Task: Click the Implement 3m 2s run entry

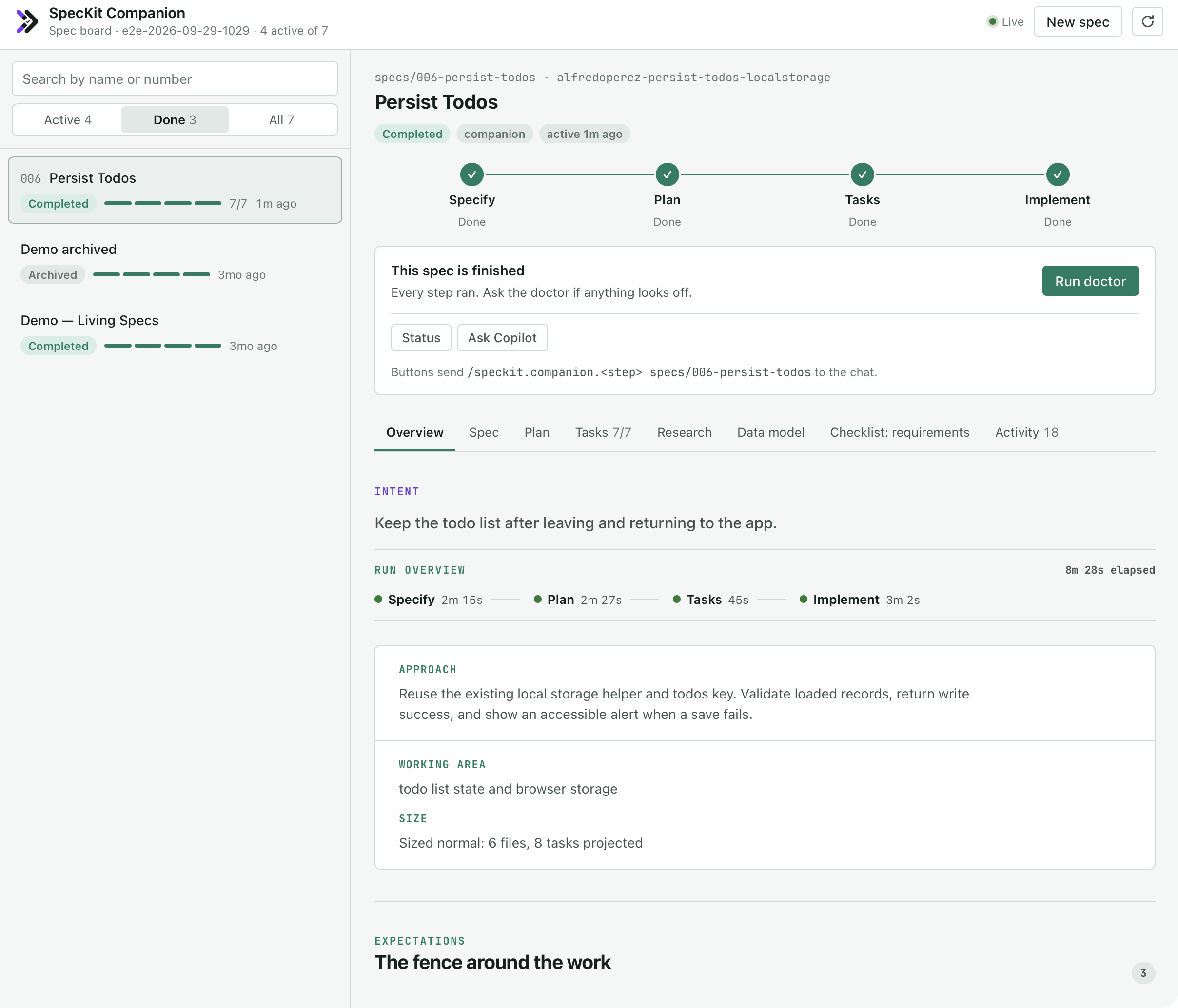Action: coord(860,600)
